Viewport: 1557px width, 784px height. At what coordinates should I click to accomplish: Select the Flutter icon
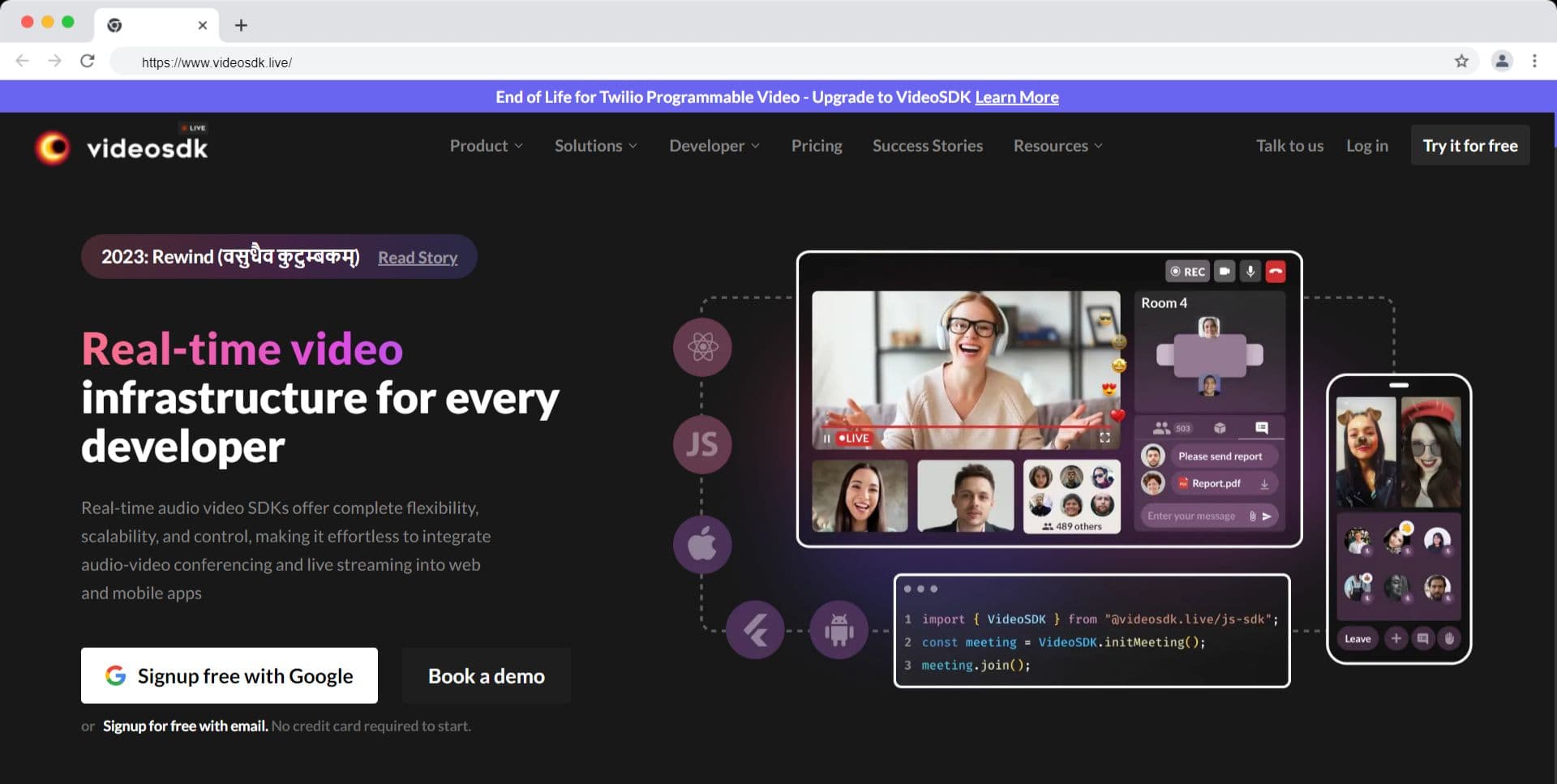click(755, 629)
